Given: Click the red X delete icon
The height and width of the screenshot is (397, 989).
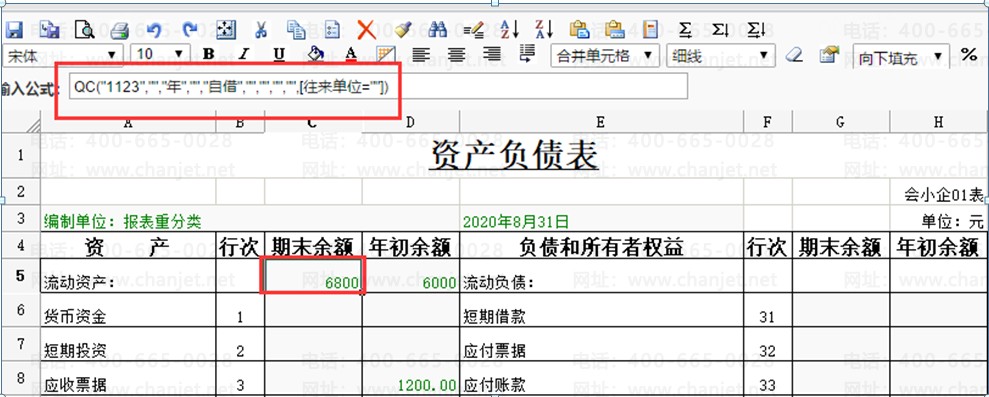Looking at the screenshot, I should pos(366,29).
